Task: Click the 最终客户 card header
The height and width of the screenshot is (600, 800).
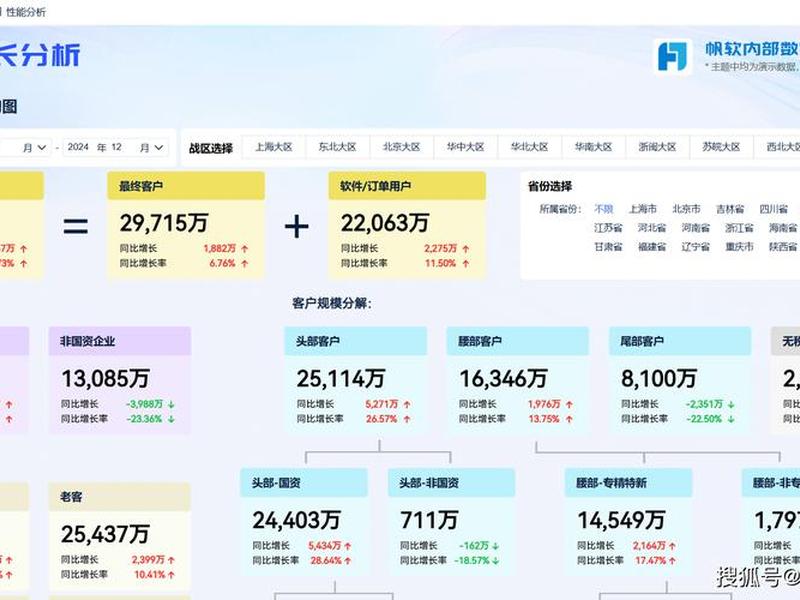Action: tap(186, 186)
